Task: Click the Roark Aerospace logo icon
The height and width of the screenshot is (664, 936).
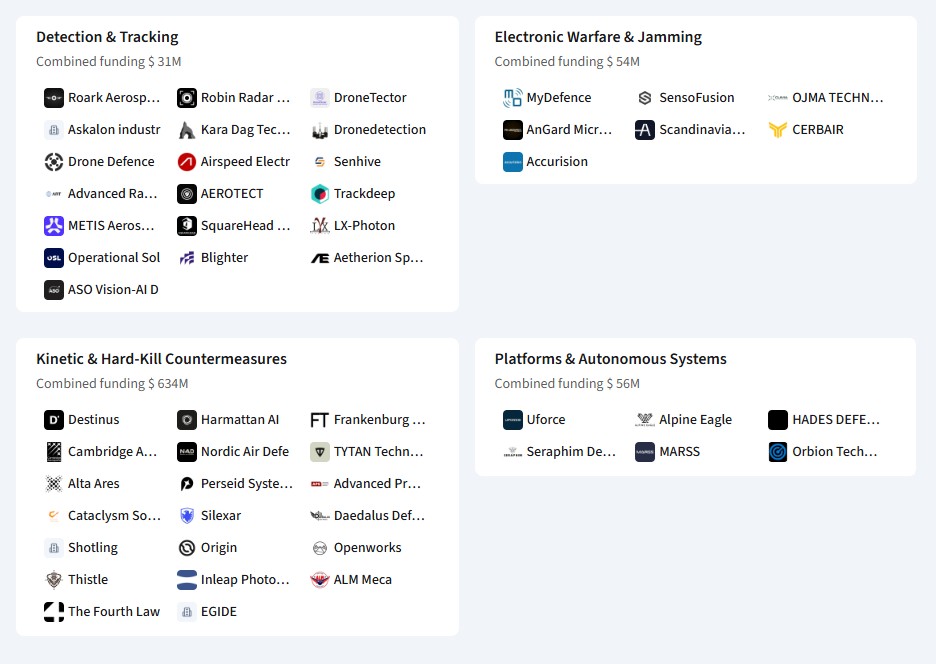Action: pos(54,98)
